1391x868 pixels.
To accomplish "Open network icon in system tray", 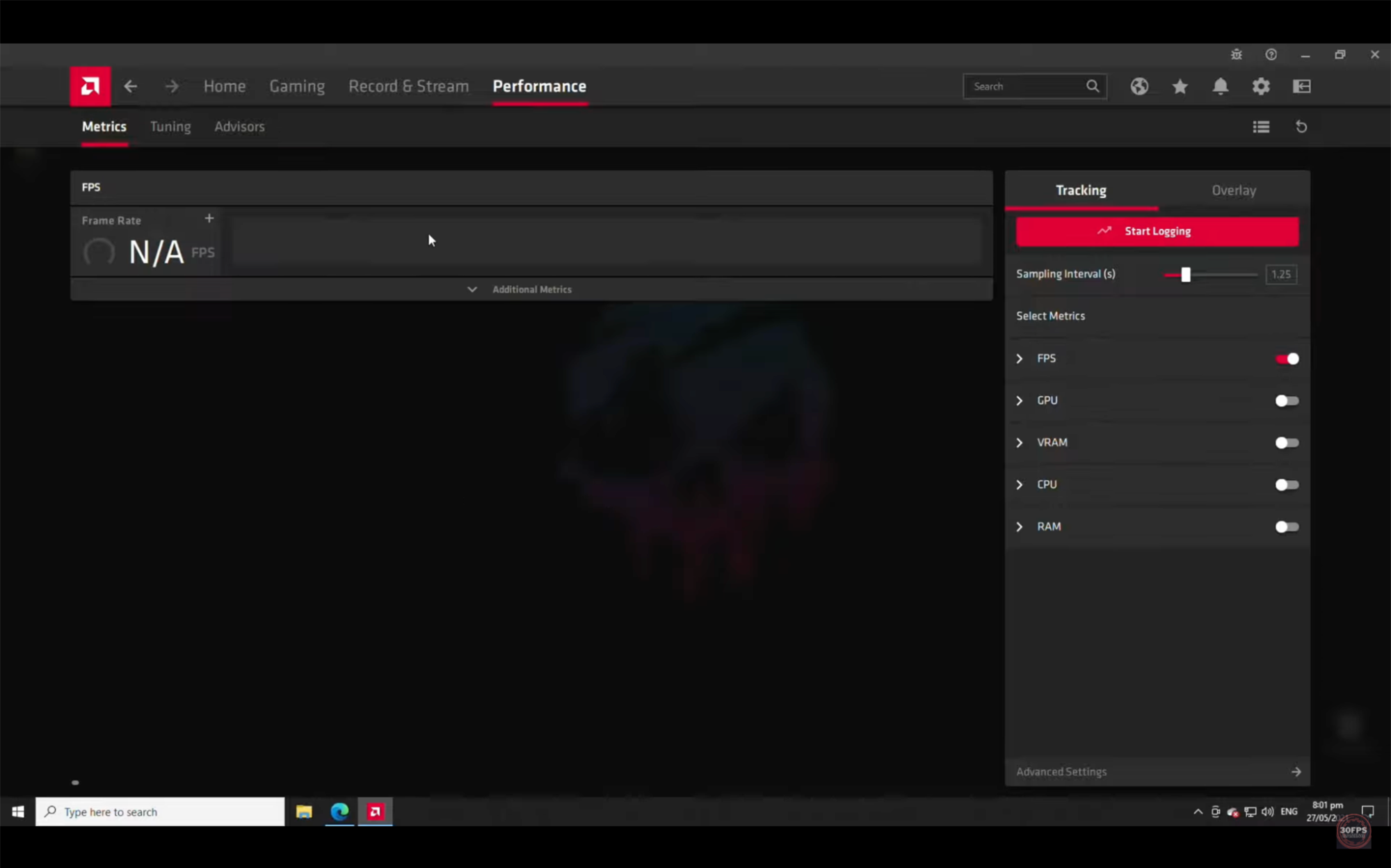I will pyautogui.click(x=1250, y=812).
